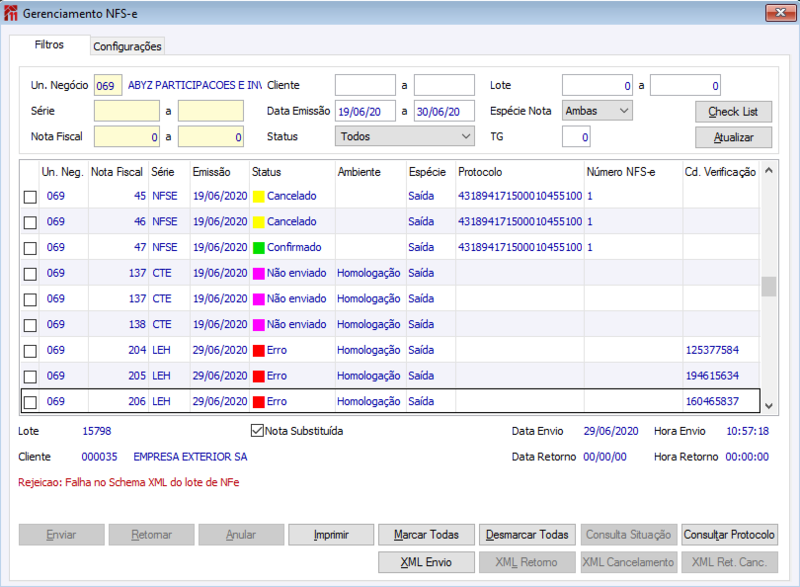Click the grid vertical scrollbar thumb
The height and width of the screenshot is (587, 800).
pos(769,287)
